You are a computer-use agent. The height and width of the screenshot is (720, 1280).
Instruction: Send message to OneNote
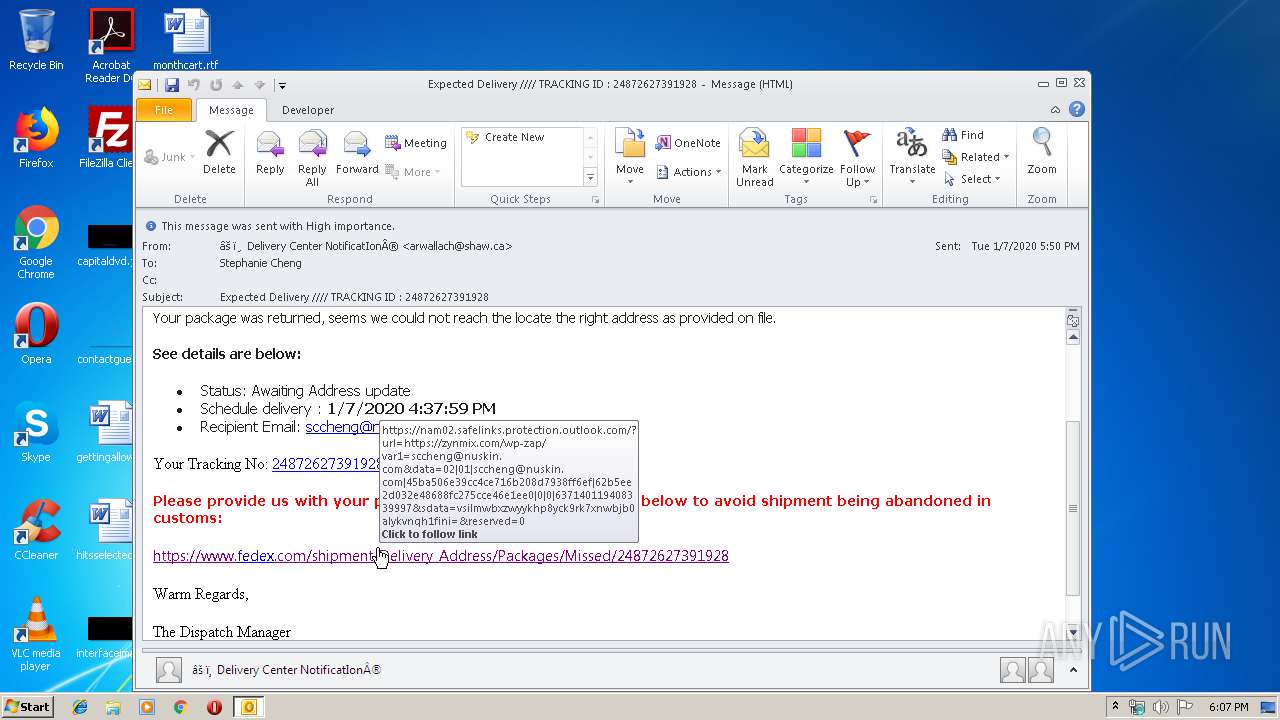[688, 143]
